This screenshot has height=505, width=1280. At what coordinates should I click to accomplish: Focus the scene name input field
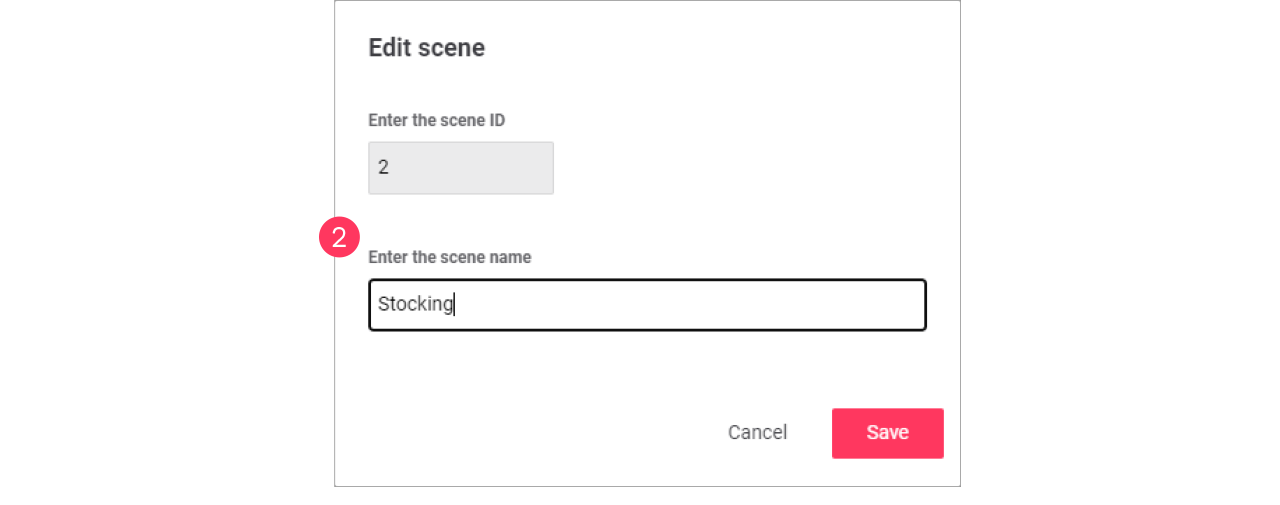pos(647,305)
